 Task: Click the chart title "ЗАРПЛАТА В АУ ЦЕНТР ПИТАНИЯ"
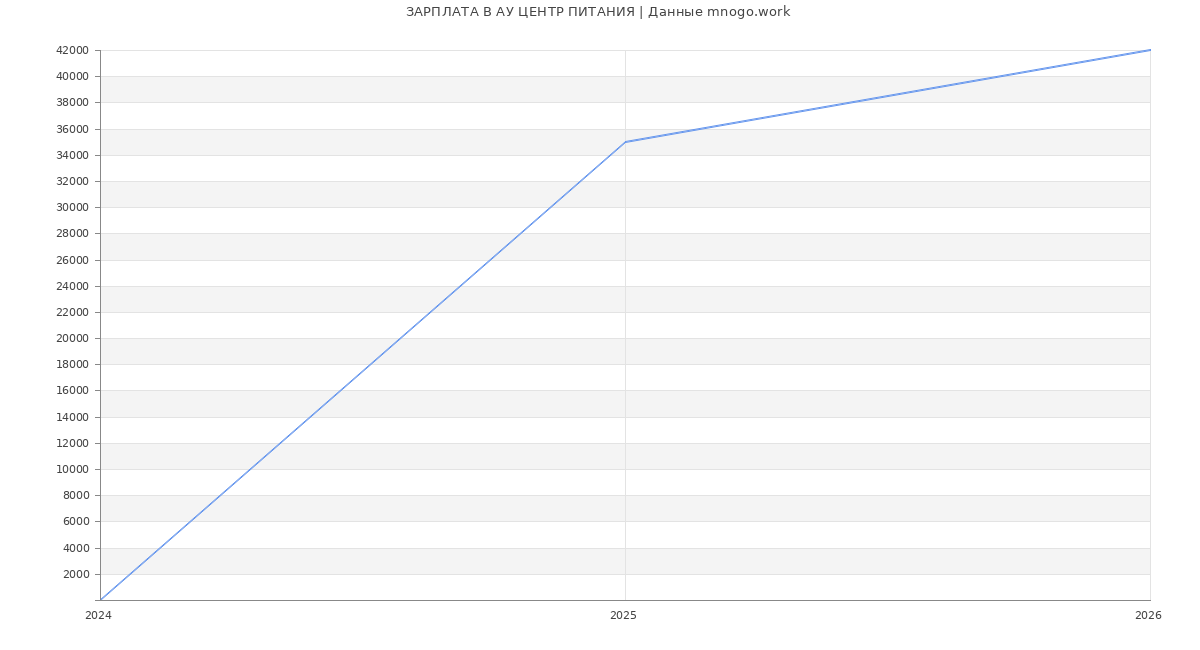(x=520, y=12)
